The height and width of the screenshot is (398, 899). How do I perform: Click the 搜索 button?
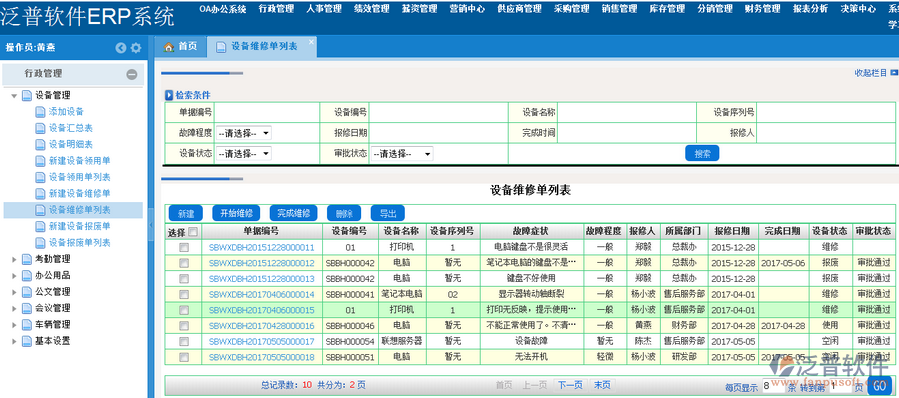click(x=702, y=153)
